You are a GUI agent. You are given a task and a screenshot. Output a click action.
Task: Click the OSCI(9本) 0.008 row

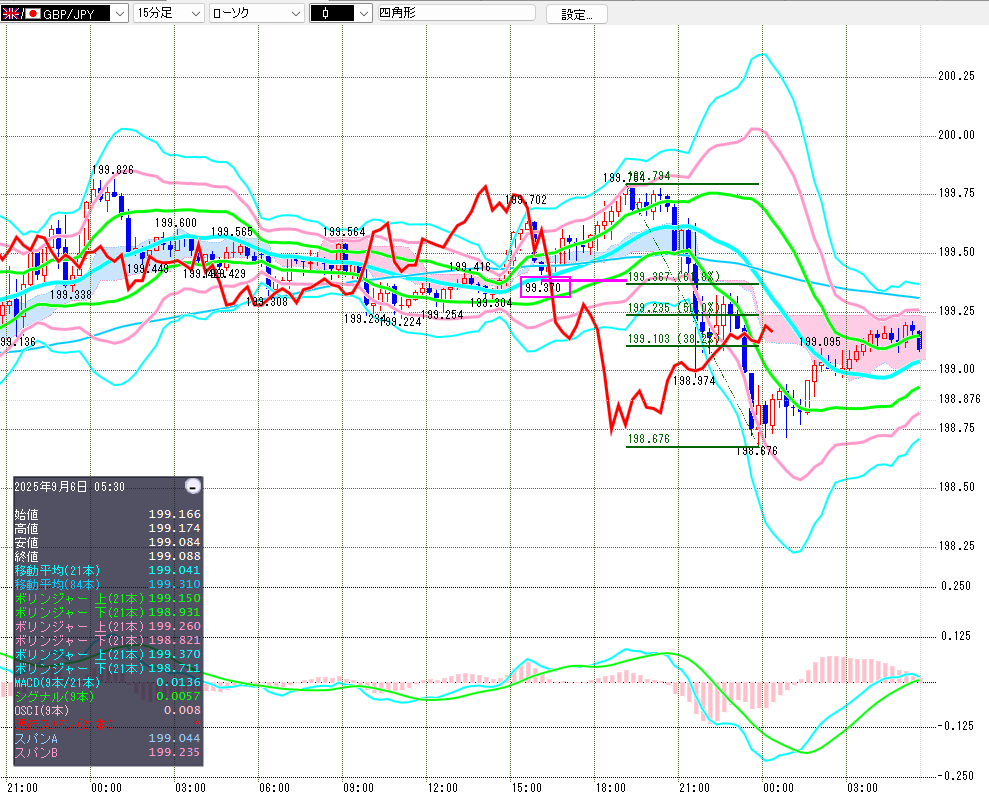tap(108, 710)
